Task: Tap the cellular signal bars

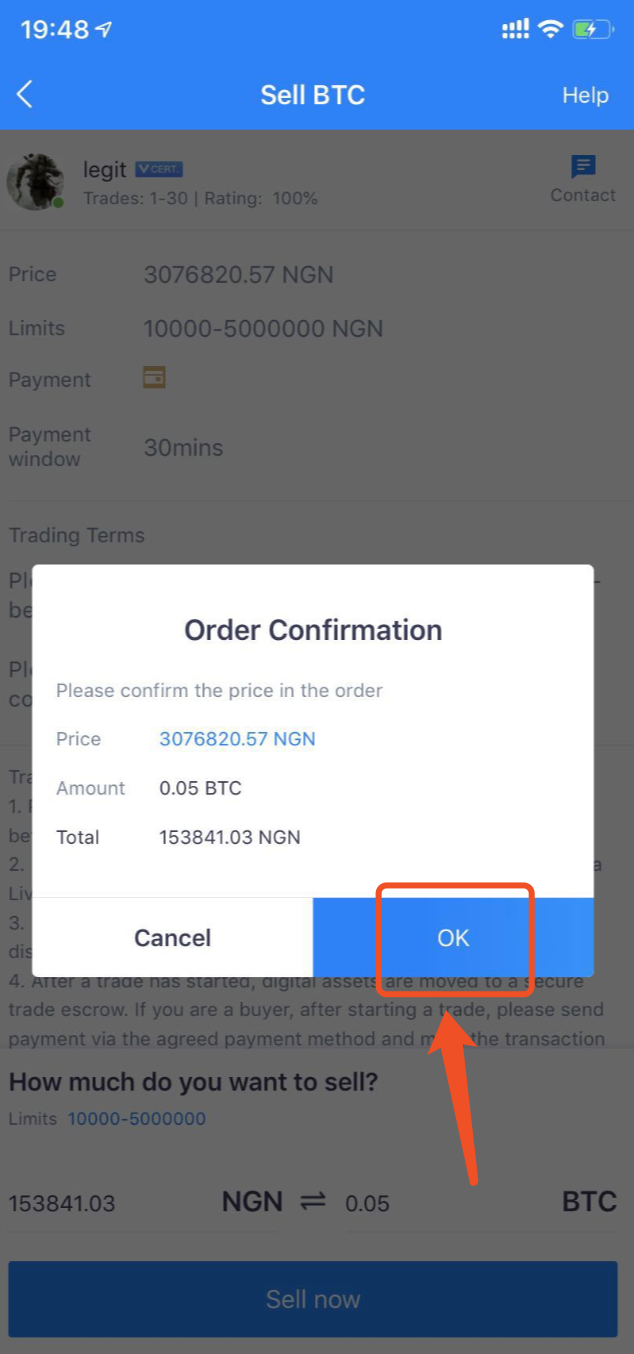Action: pos(515,30)
